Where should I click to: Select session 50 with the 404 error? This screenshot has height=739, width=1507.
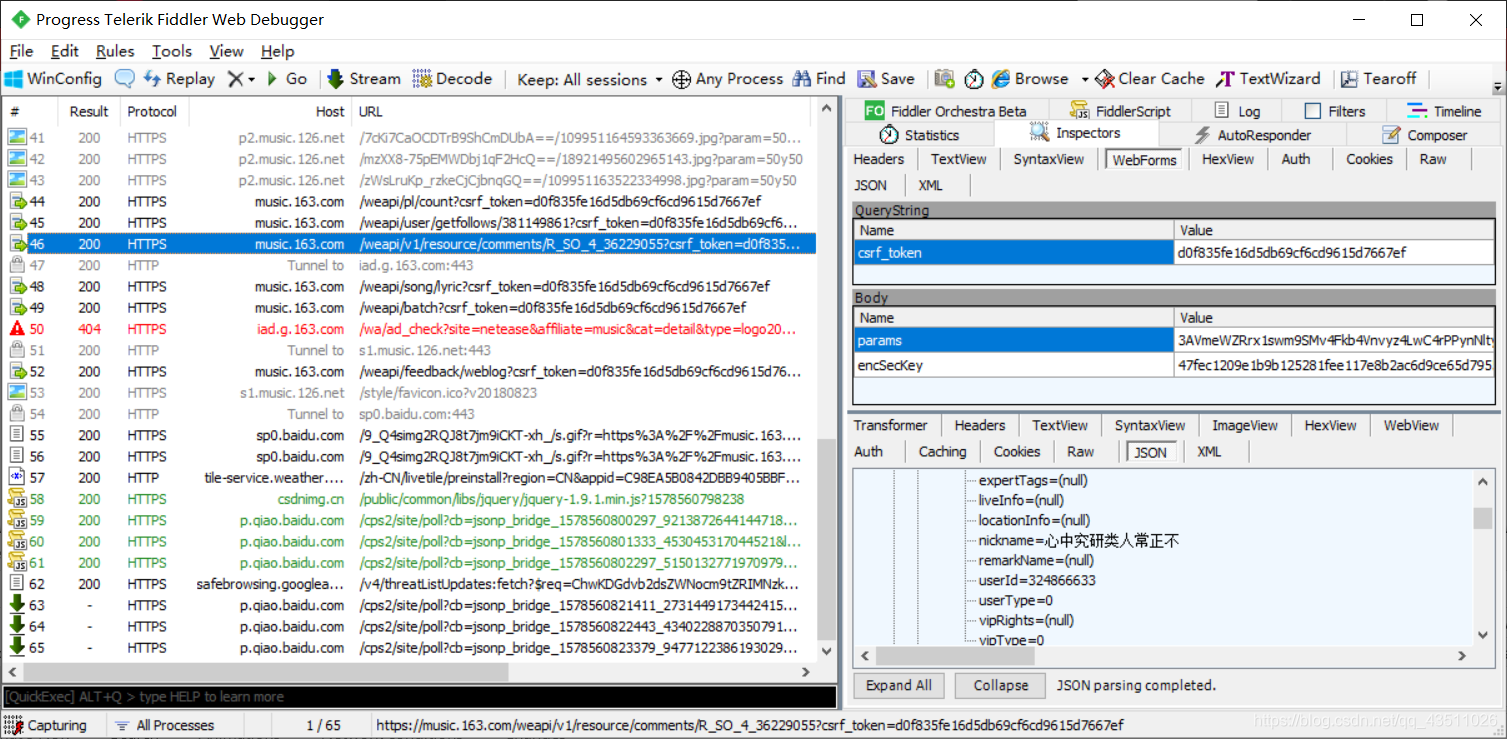pyautogui.click(x=408, y=329)
